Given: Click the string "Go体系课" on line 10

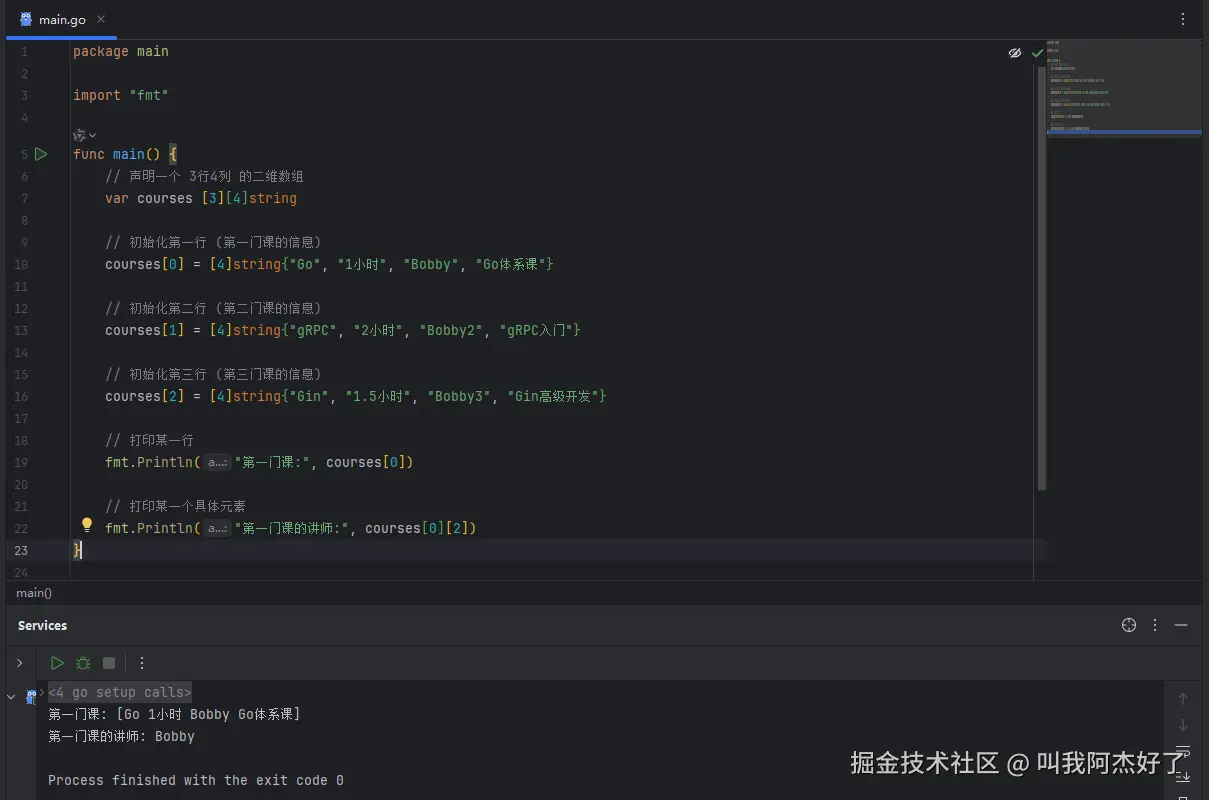Looking at the screenshot, I should [x=512, y=264].
